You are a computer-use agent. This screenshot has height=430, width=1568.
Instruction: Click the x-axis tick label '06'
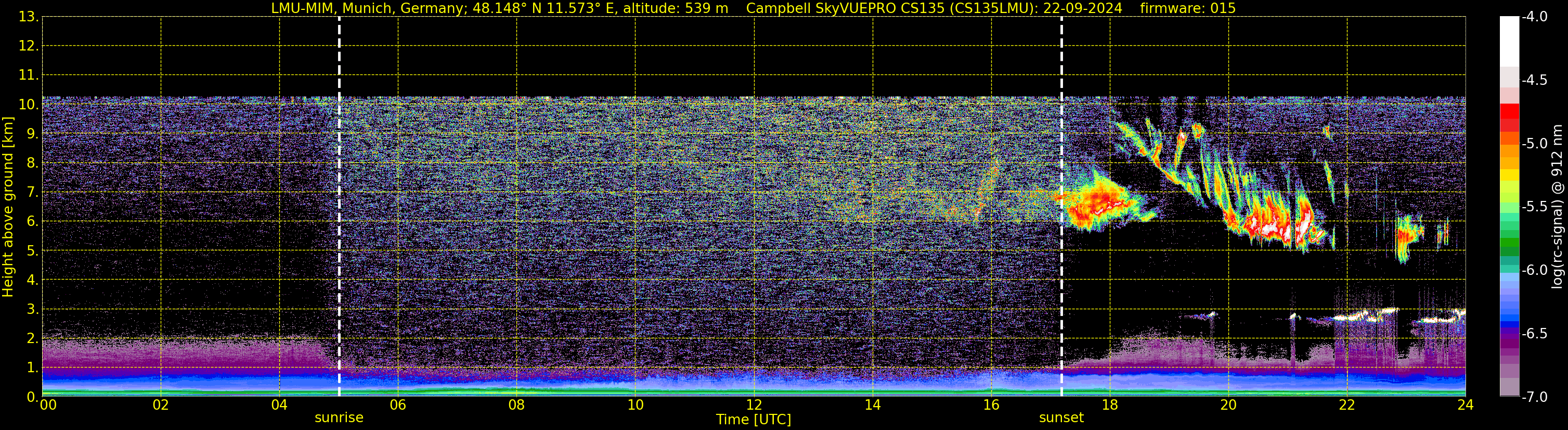(x=398, y=405)
